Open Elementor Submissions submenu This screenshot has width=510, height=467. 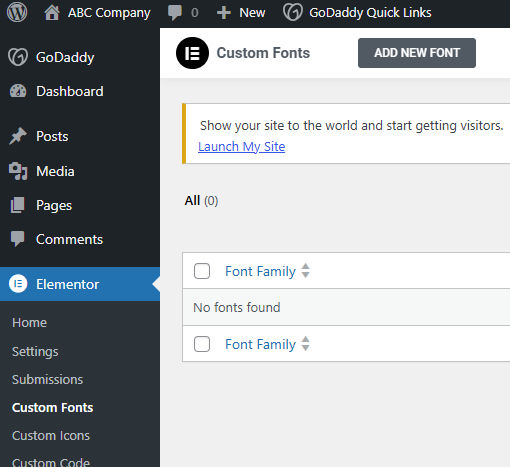coord(47,379)
